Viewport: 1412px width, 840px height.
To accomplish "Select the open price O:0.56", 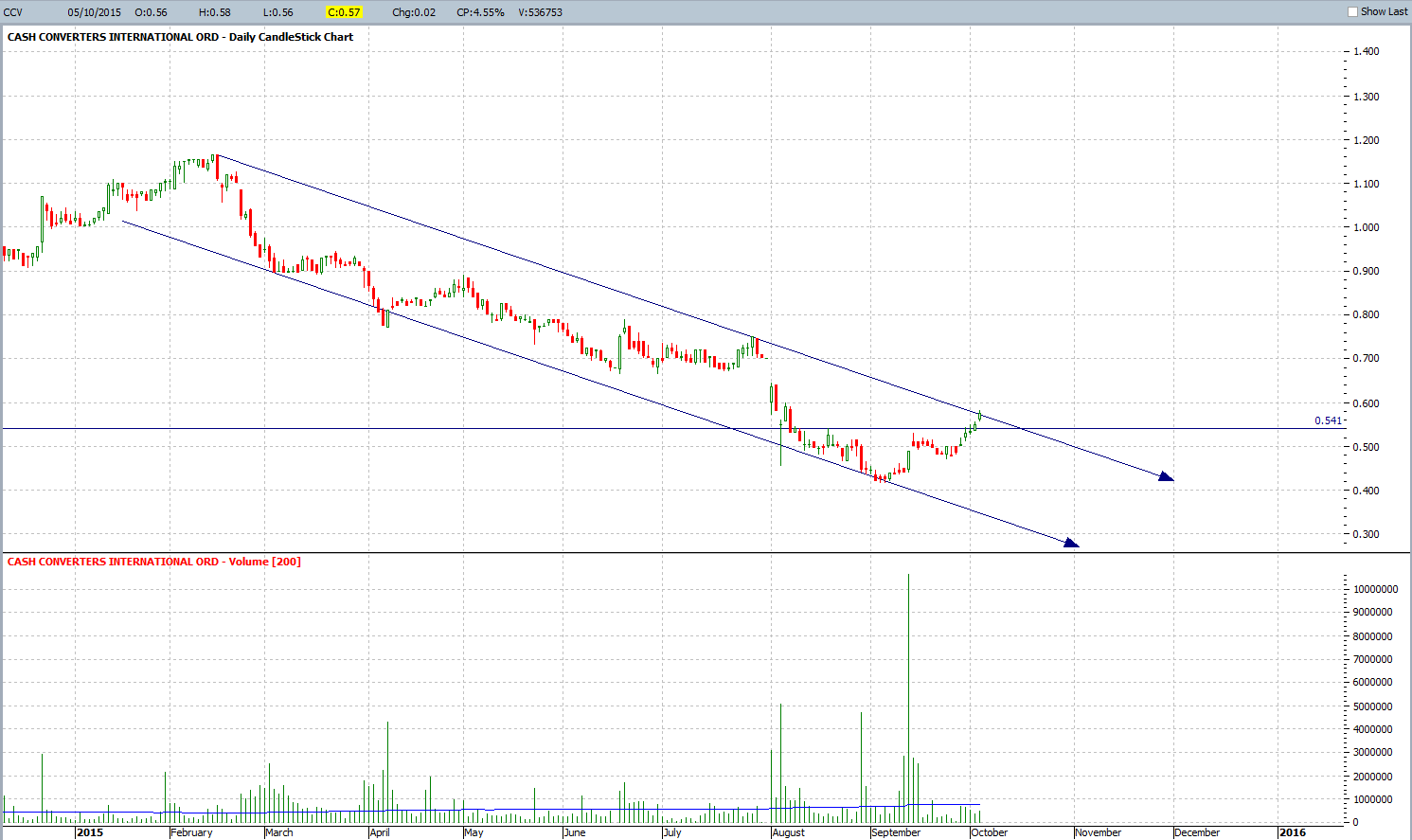I will click(152, 12).
